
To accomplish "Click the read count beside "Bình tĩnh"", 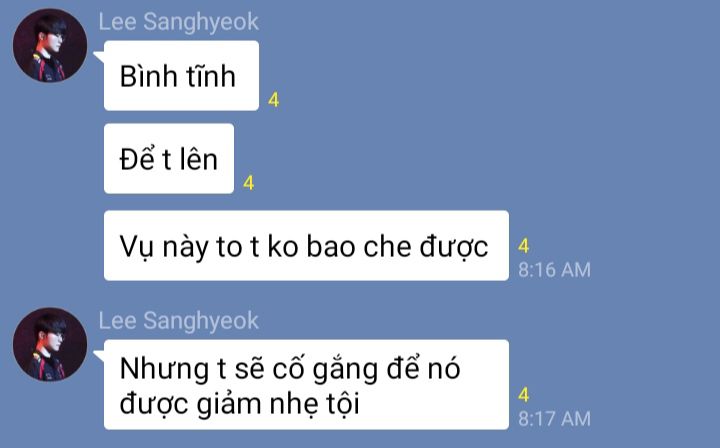I will pyautogui.click(x=274, y=100).
